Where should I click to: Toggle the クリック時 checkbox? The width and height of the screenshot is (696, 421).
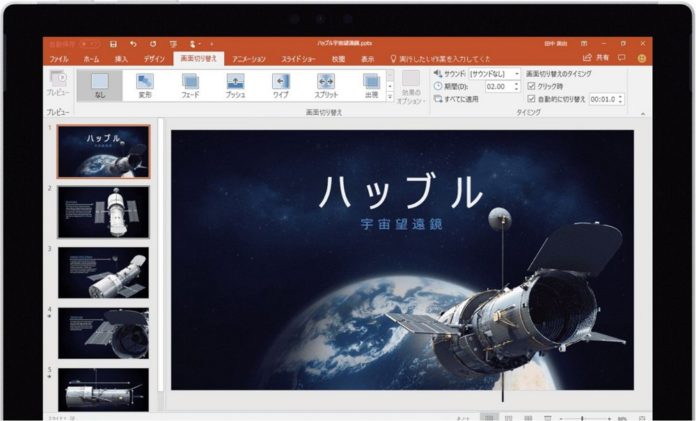tap(531, 86)
